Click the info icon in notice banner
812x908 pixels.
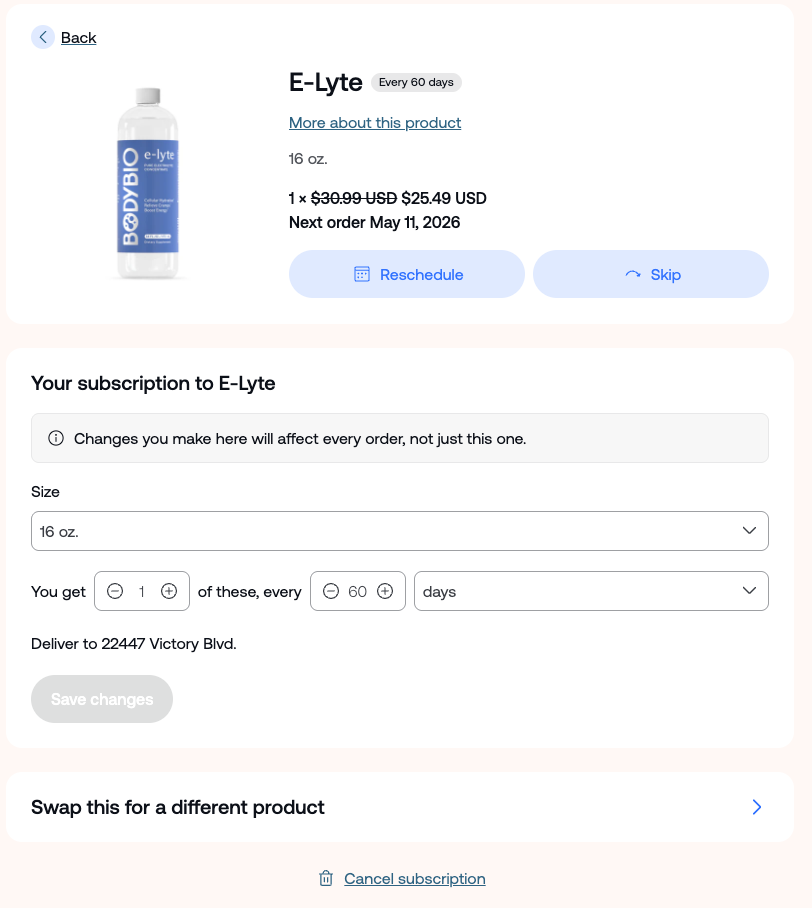click(56, 438)
